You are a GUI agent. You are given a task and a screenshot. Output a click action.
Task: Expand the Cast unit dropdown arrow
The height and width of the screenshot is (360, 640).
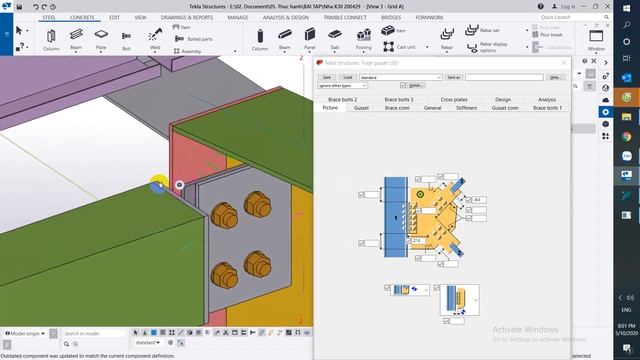[x=427, y=47]
